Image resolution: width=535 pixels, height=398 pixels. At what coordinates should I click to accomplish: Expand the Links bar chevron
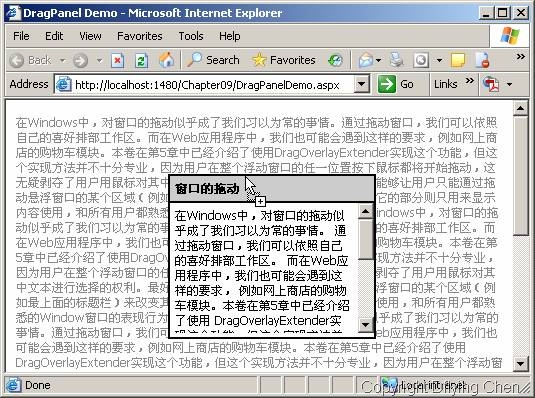coord(470,81)
